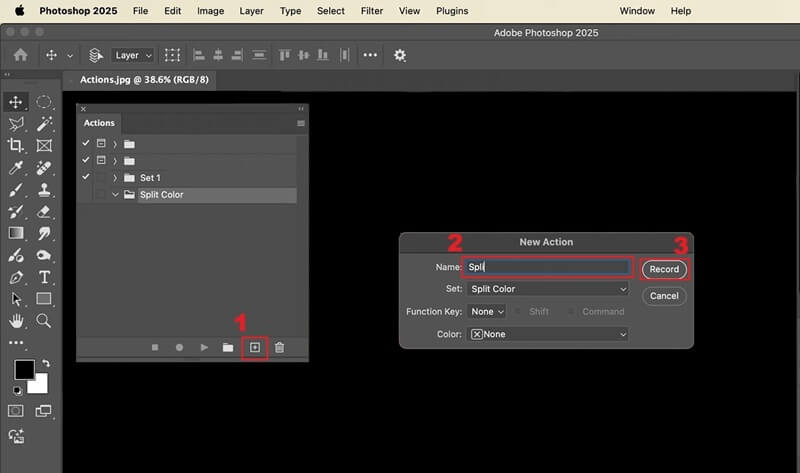
Task: Click the Record button
Action: click(x=664, y=269)
